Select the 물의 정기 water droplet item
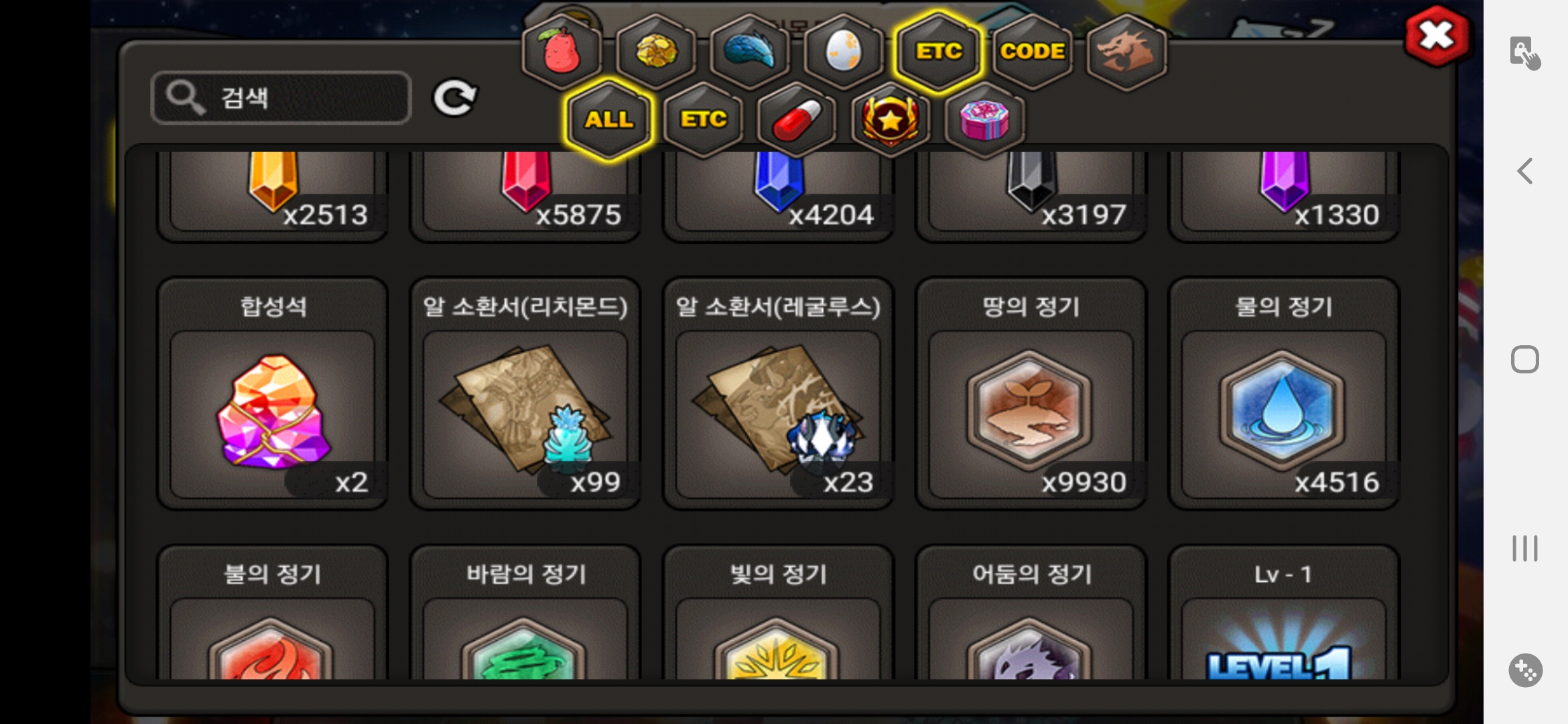Screen dimensions: 1568x724 1284,394
